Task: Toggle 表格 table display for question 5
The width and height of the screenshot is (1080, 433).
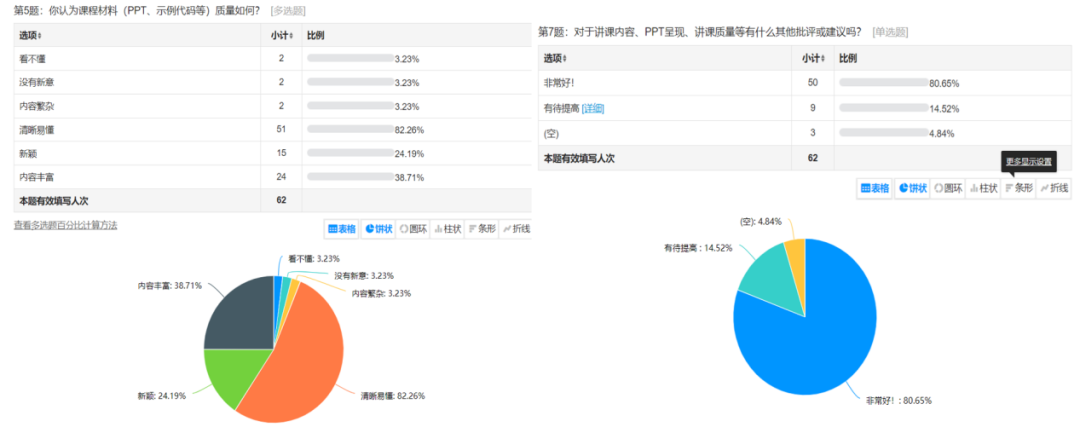Action: click(x=342, y=229)
